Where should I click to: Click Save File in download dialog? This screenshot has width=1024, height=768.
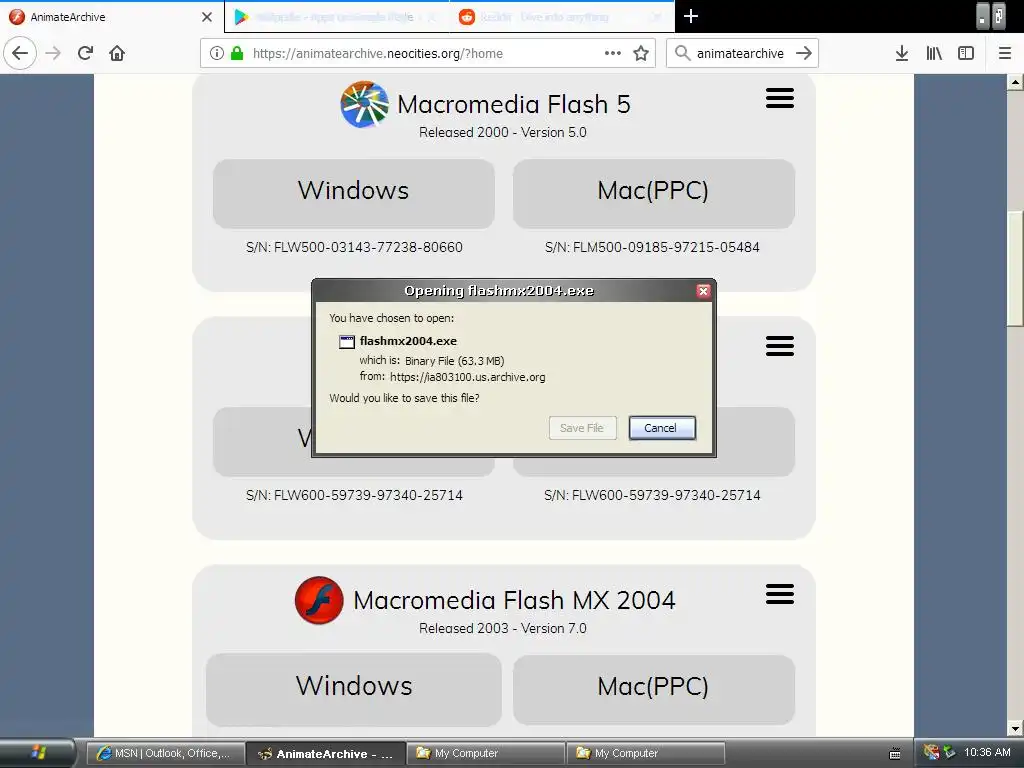[583, 428]
